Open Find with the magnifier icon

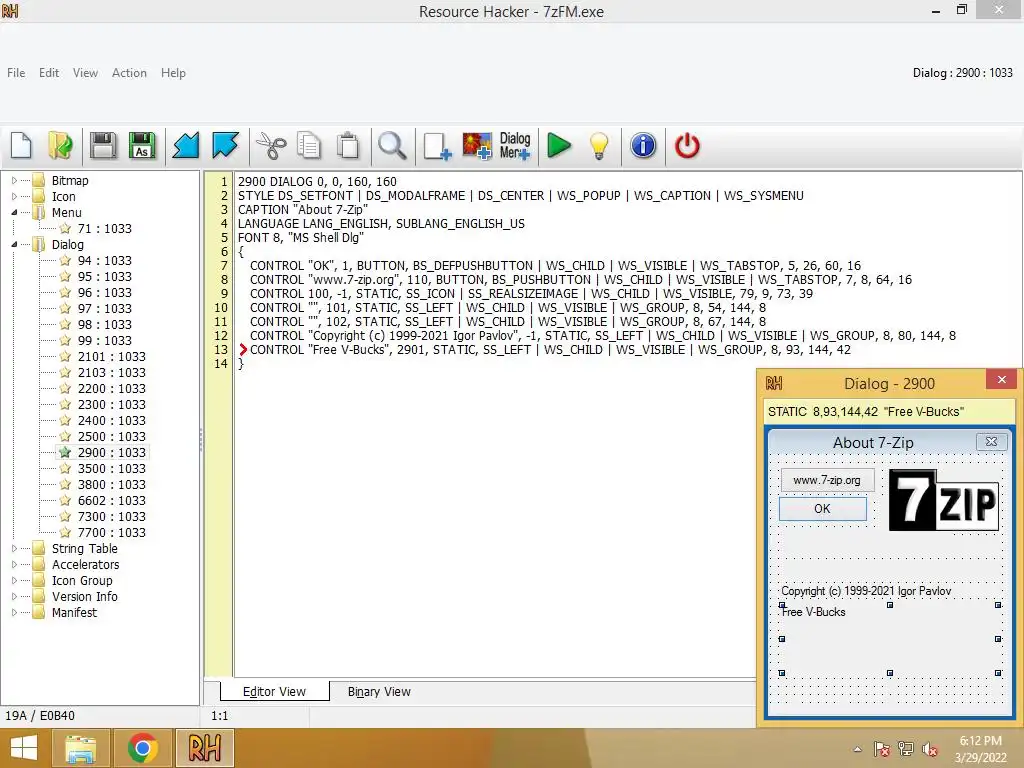(392, 145)
